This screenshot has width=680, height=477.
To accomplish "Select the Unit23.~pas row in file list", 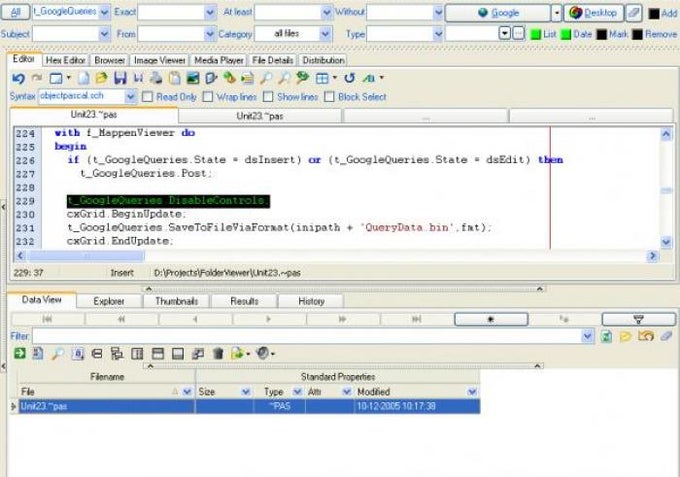I will (249, 406).
